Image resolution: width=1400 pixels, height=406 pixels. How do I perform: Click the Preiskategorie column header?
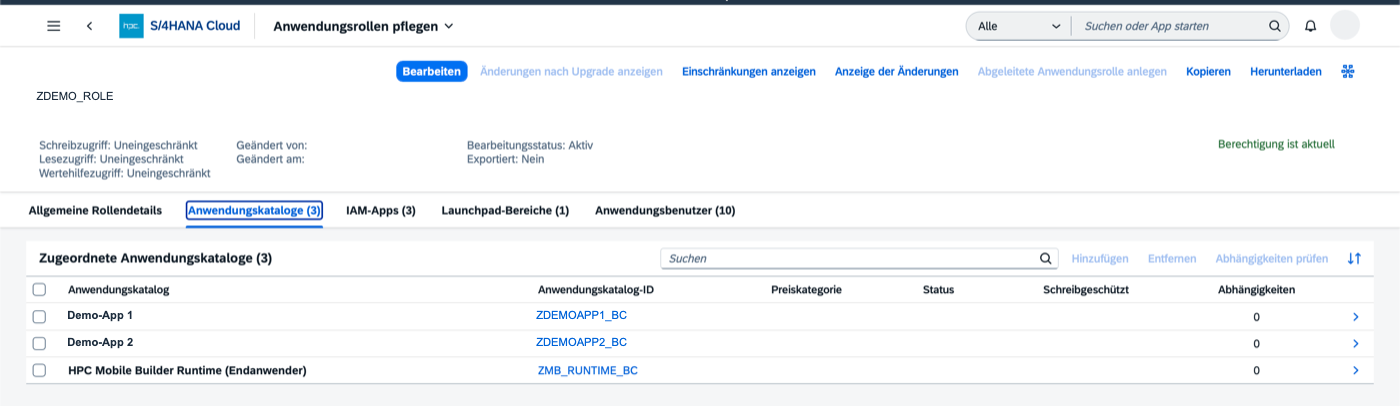(806, 290)
